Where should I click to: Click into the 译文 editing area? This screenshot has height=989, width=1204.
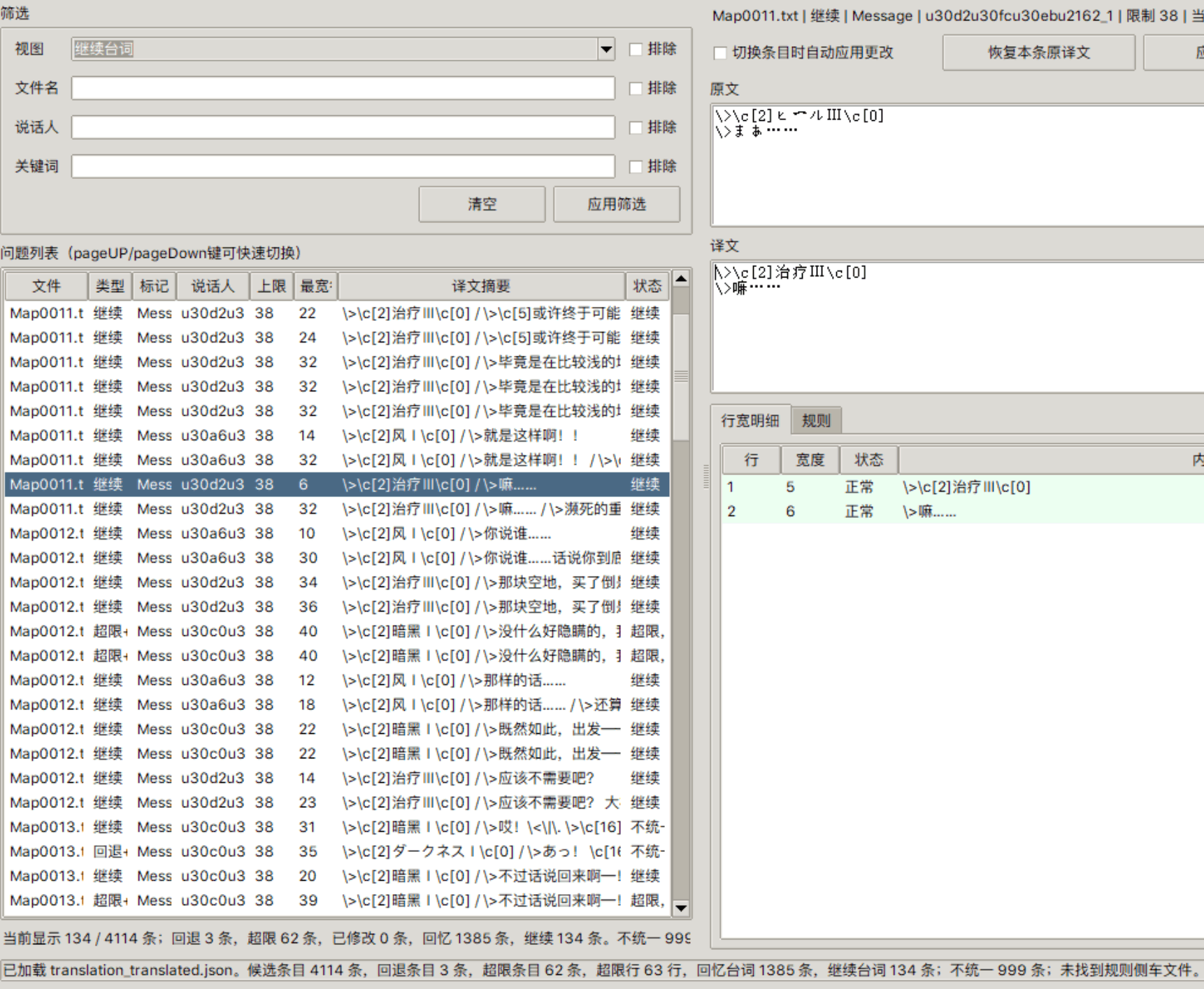click(958, 327)
